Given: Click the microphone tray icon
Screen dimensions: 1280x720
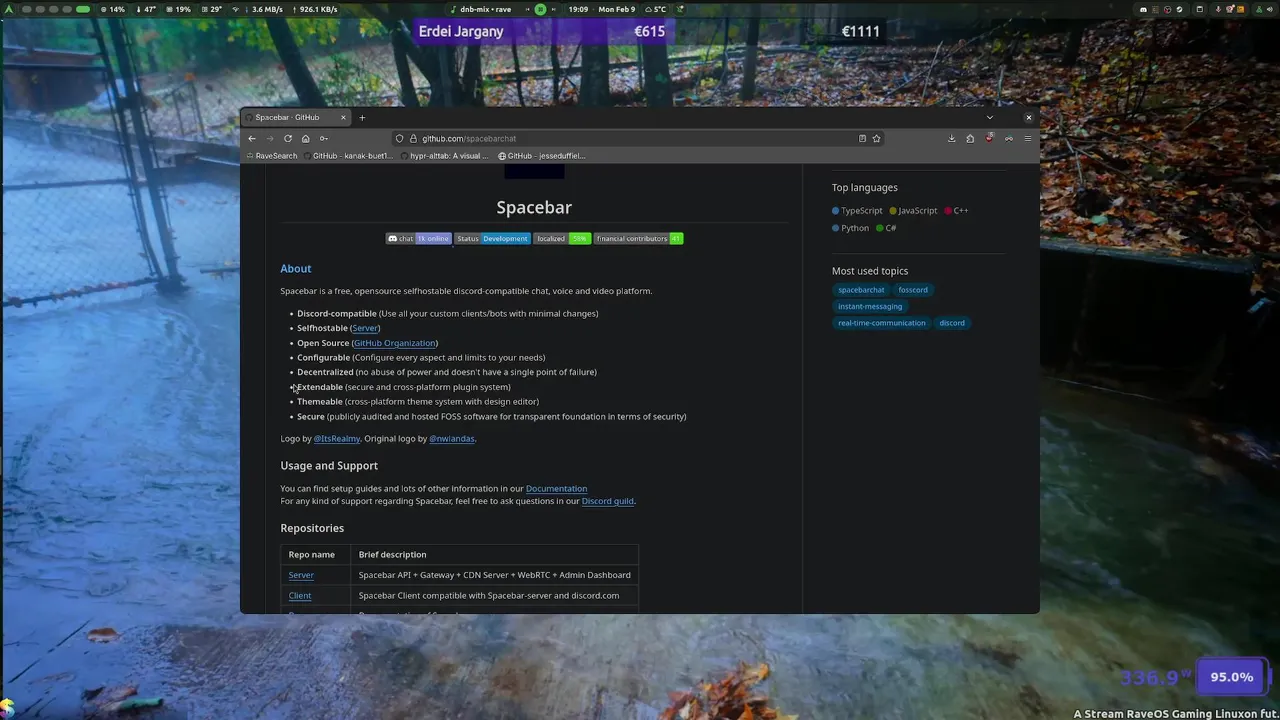Looking at the screenshot, I should pos(1218,9).
